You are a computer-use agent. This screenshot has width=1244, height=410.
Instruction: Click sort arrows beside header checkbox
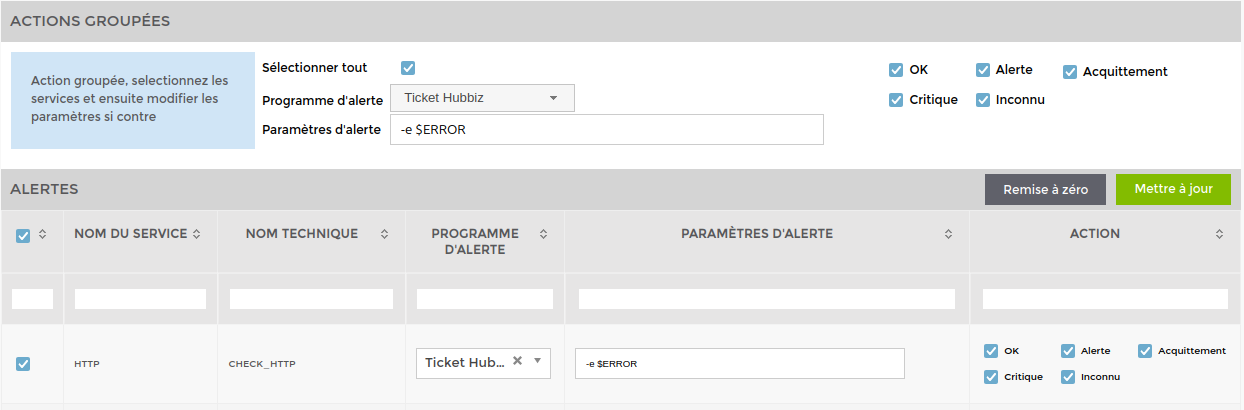tap(42, 235)
